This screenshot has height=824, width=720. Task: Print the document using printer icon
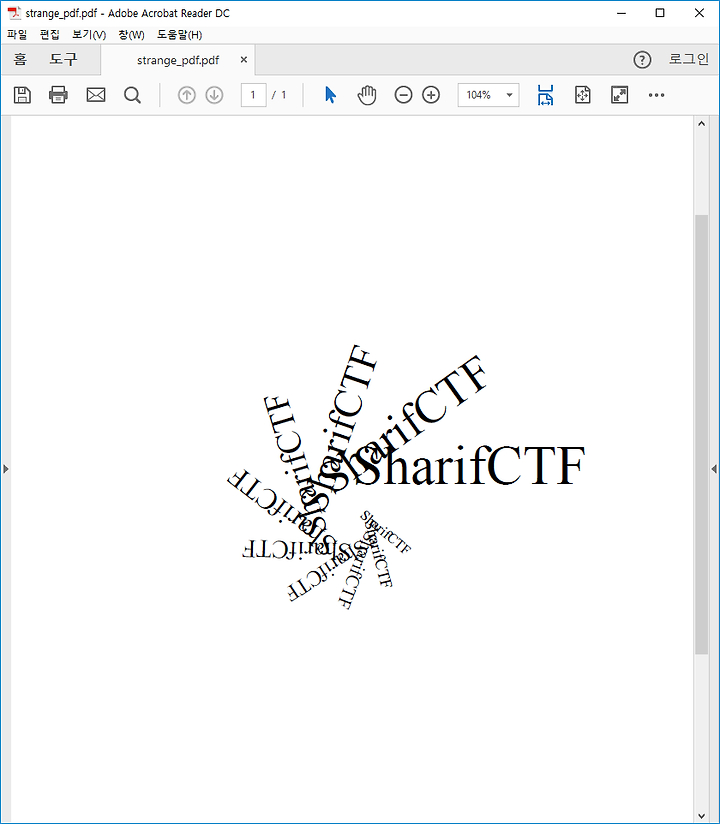coord(58,95)
